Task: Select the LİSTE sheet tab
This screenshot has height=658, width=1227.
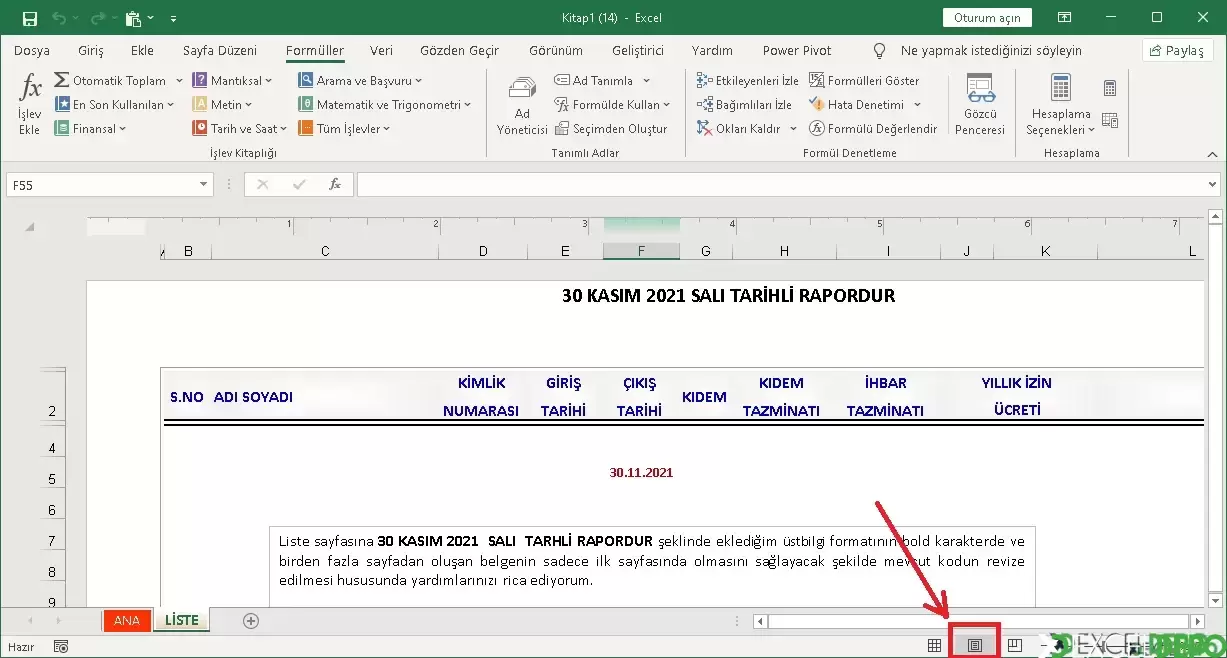Action: pyautogui.click(x=182, y=620)
